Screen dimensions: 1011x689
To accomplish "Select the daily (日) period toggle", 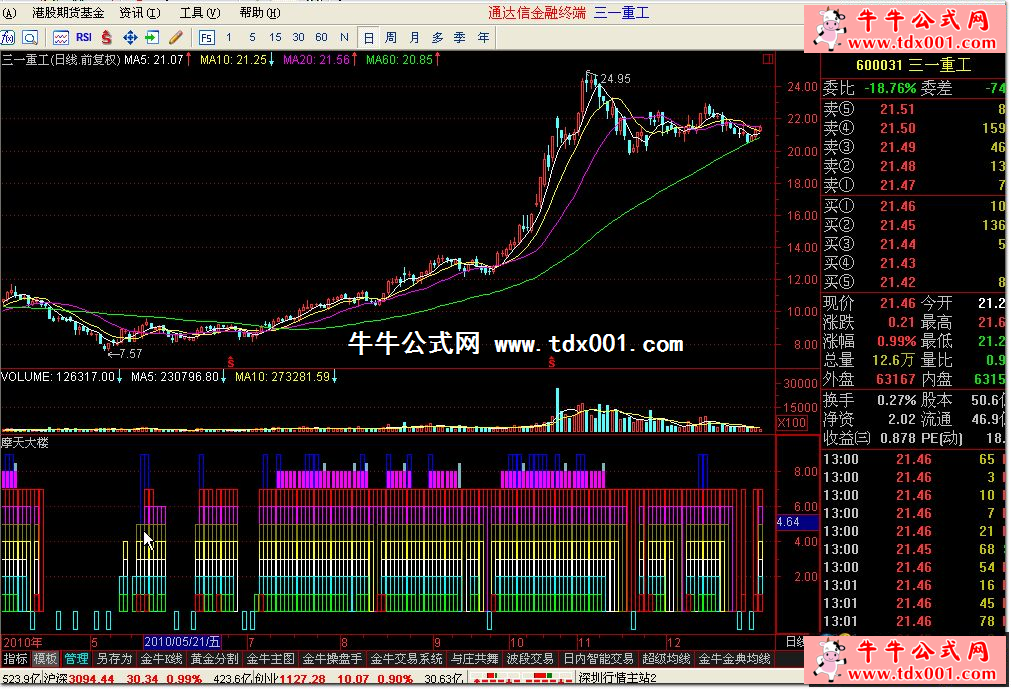I will click(x=368, y=38).
